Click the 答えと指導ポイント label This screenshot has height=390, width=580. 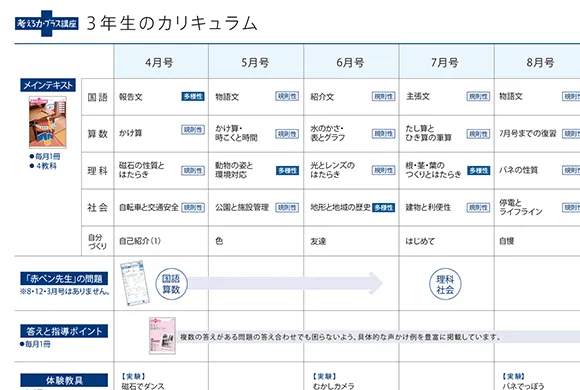[x=64, y=331]
